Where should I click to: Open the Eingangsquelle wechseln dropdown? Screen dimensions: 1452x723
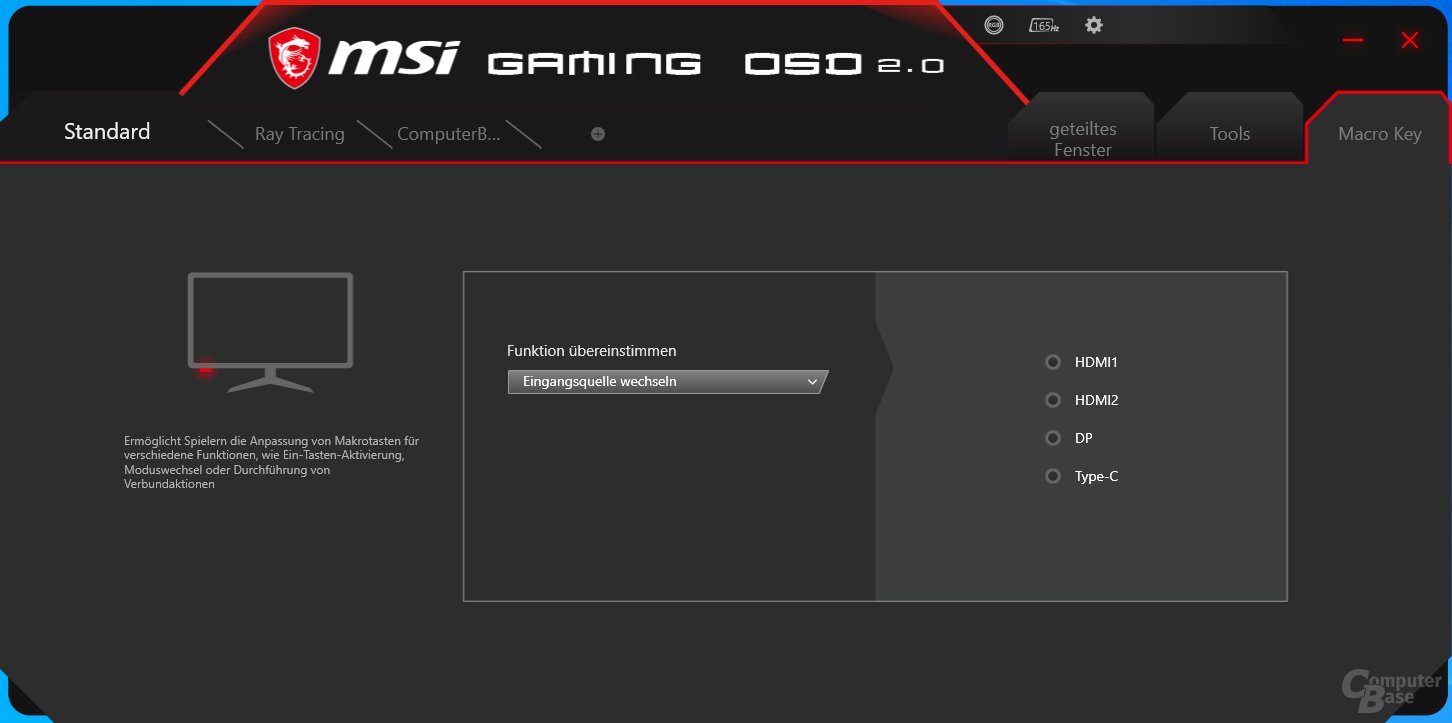[x=667, y=381]
